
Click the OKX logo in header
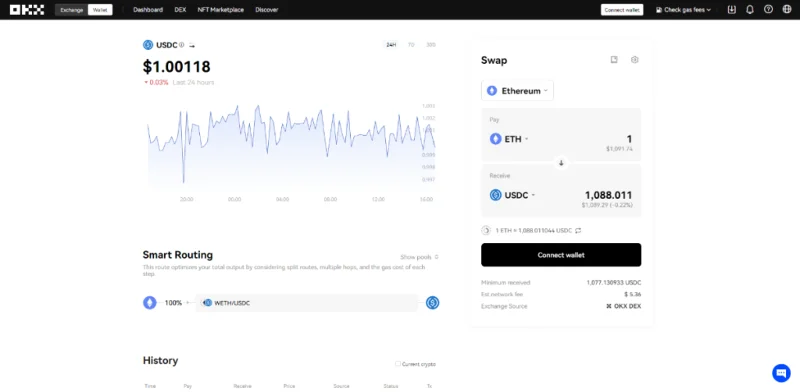[27, 10]
